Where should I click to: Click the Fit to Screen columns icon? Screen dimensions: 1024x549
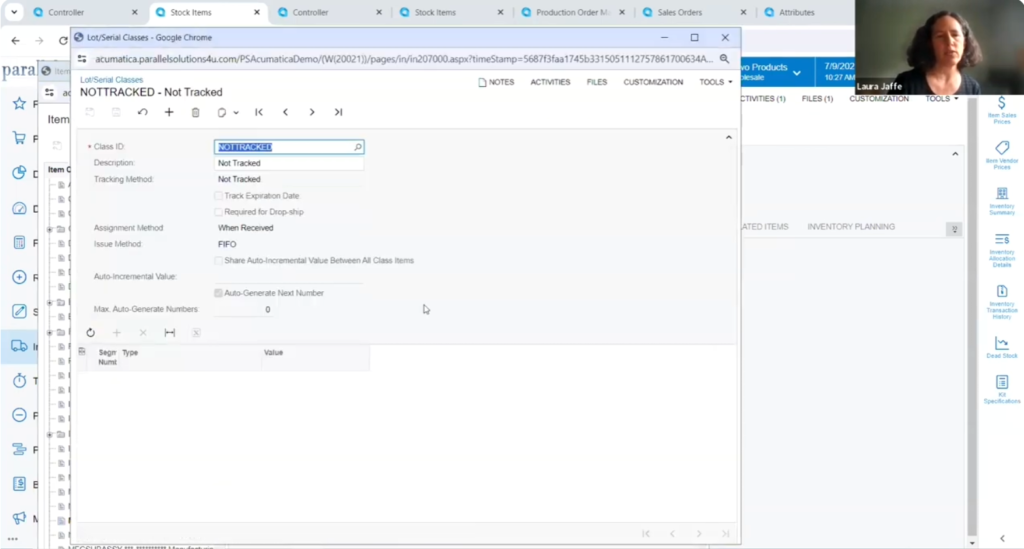pos(170,333)
